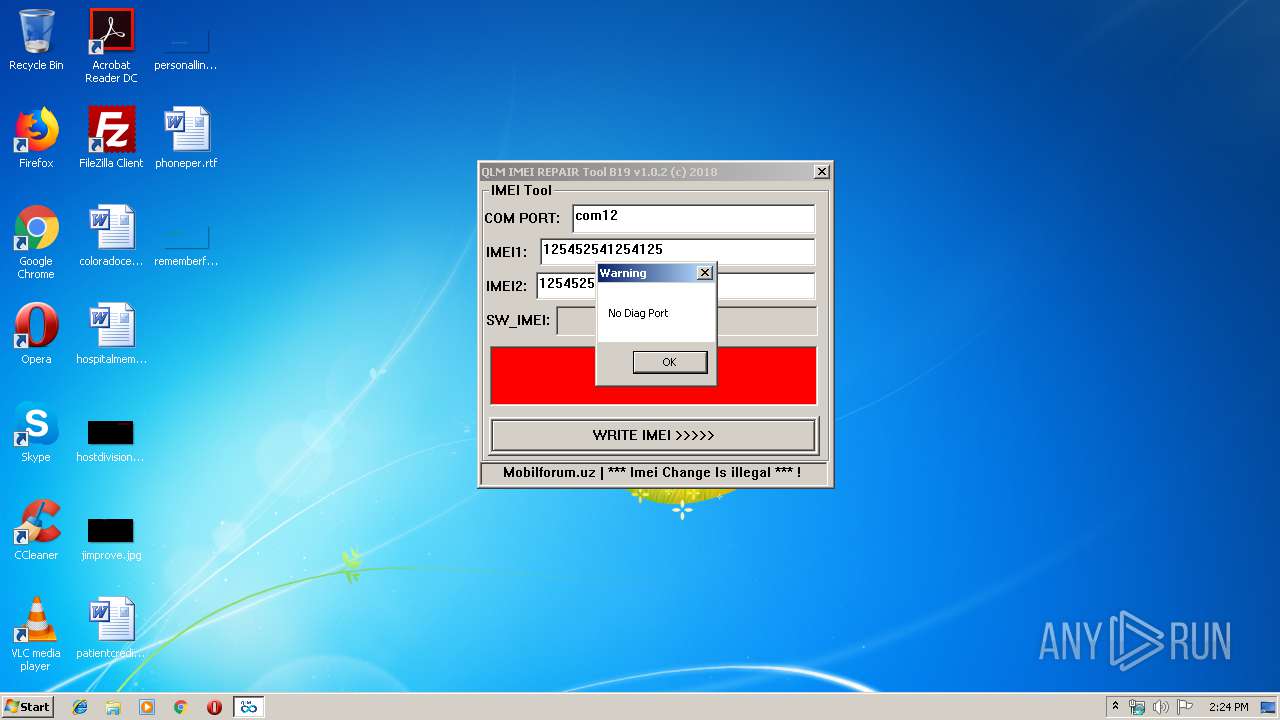Open Windows Media Player taskbar icon

coord(147,707)
